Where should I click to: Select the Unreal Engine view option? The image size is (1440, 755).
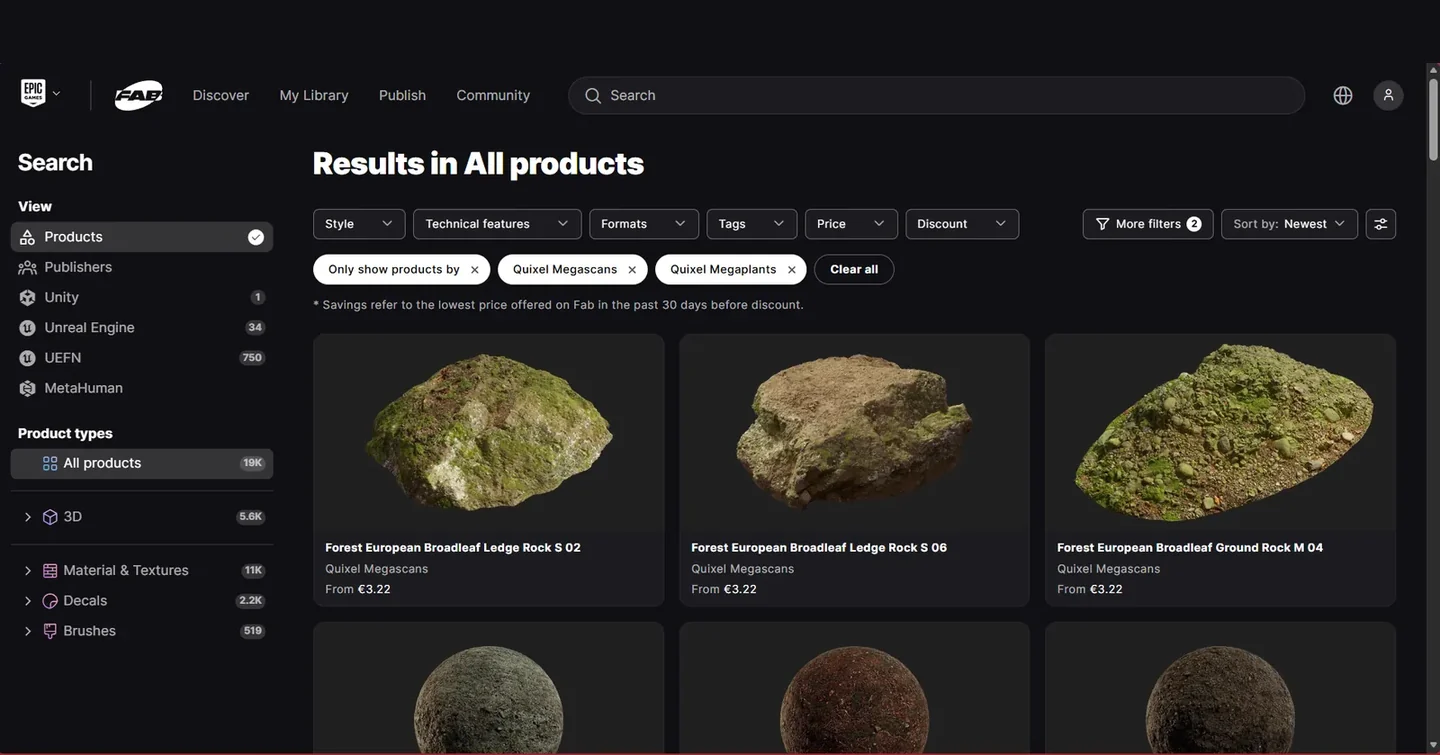[x=141, y=327]
